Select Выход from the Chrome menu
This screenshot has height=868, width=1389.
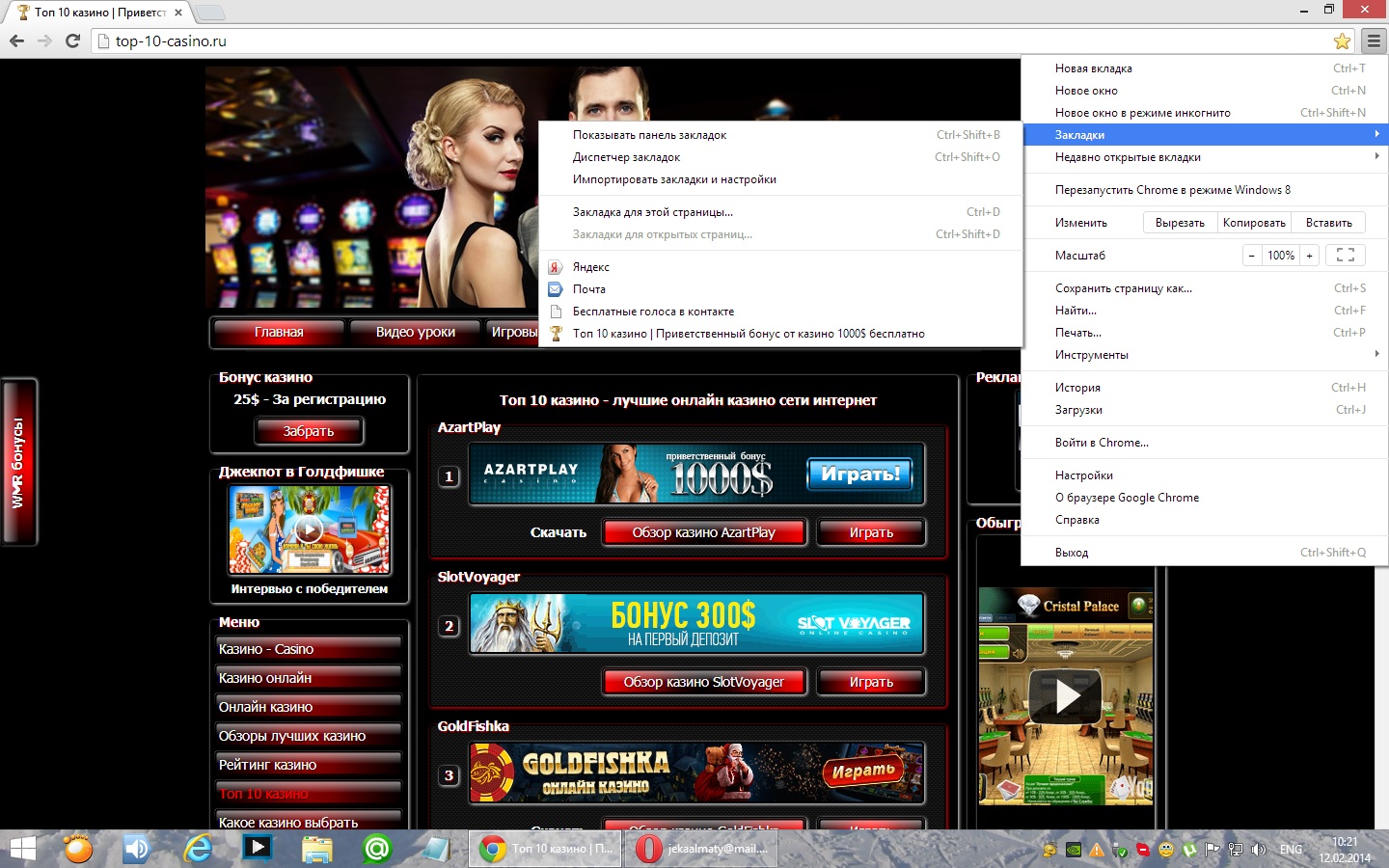click(1205, 553)
